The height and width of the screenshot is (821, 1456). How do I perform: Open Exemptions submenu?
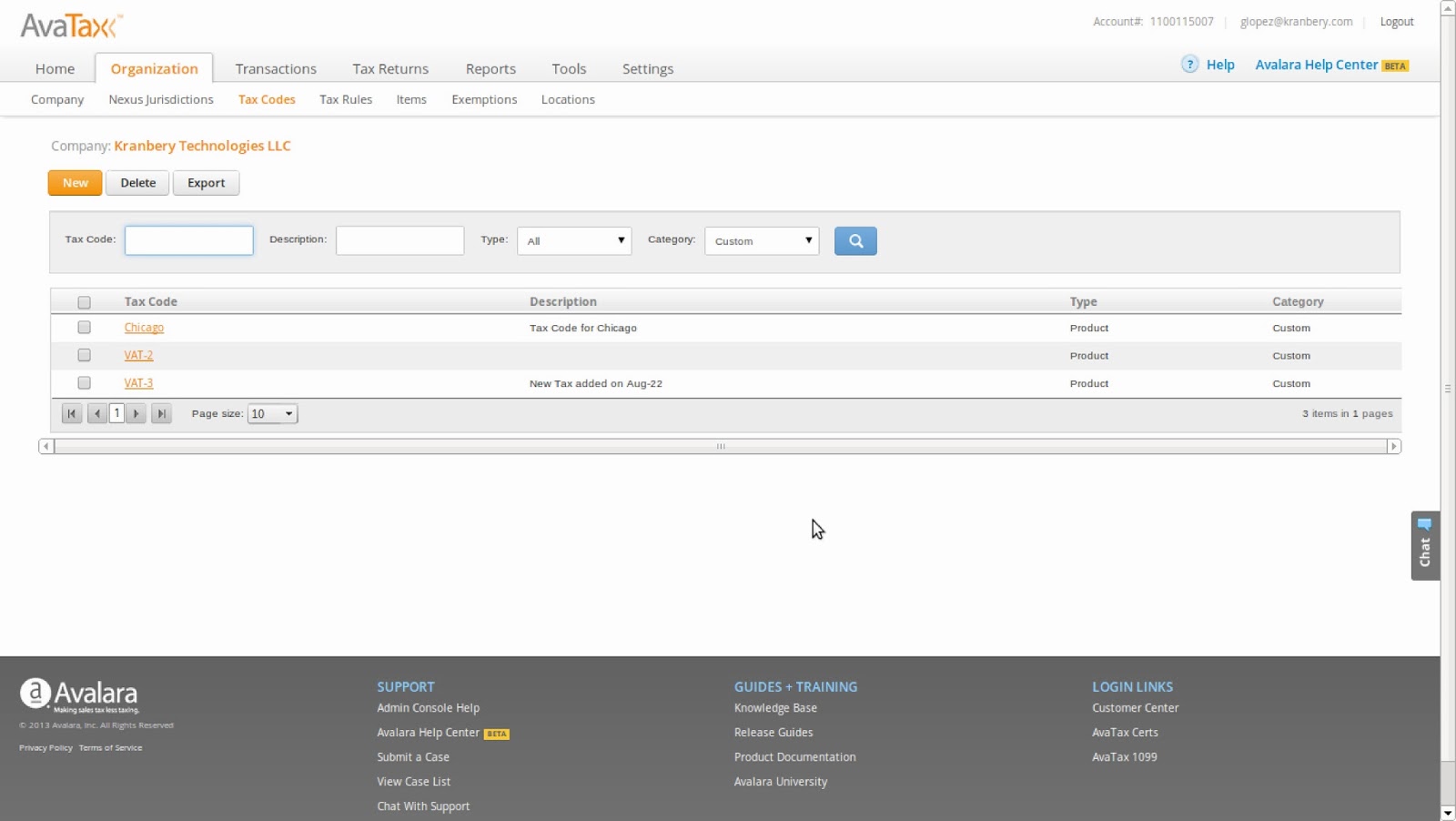point(484,99)
